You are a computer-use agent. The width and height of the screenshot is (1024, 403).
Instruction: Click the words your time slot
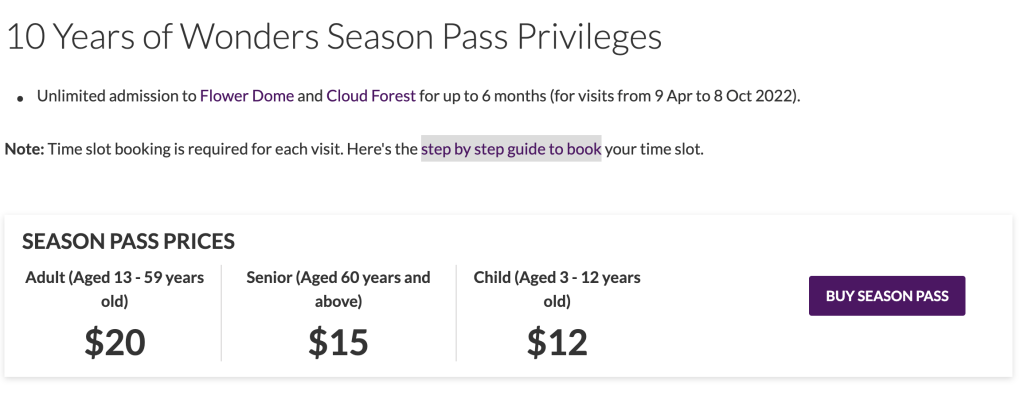(x=654, y=150)
